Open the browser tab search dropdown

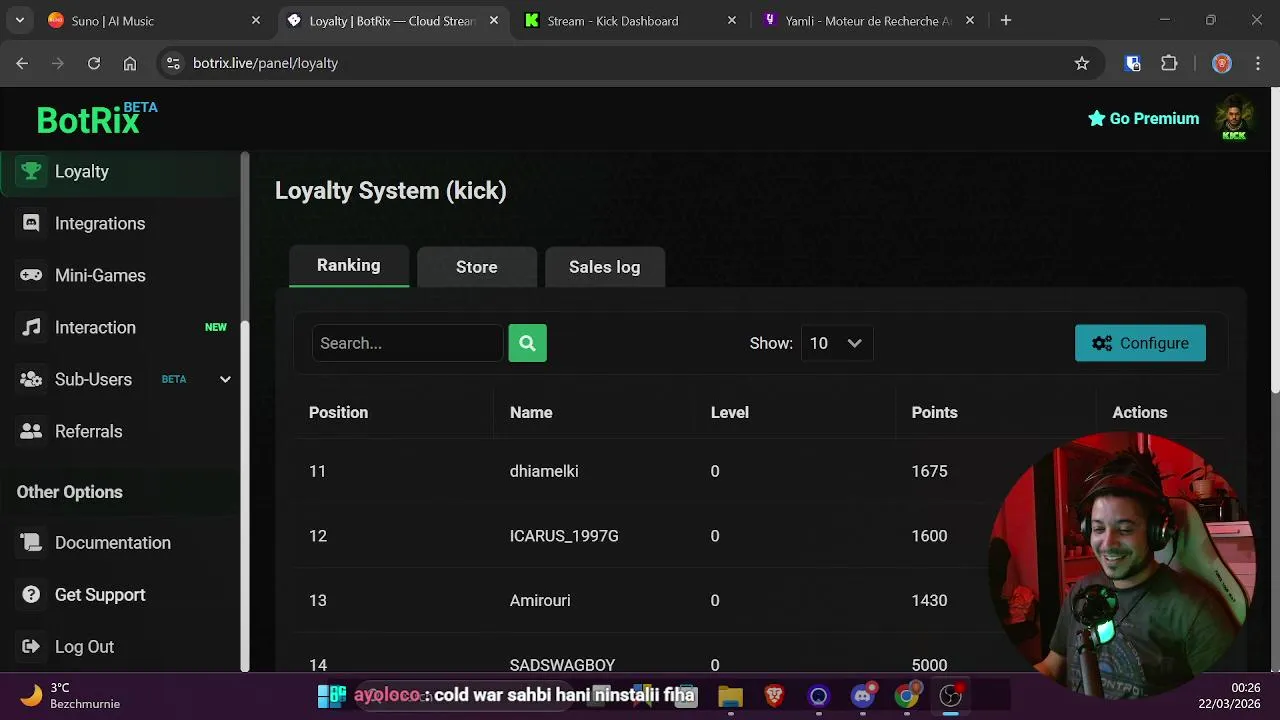coord(19,20)
